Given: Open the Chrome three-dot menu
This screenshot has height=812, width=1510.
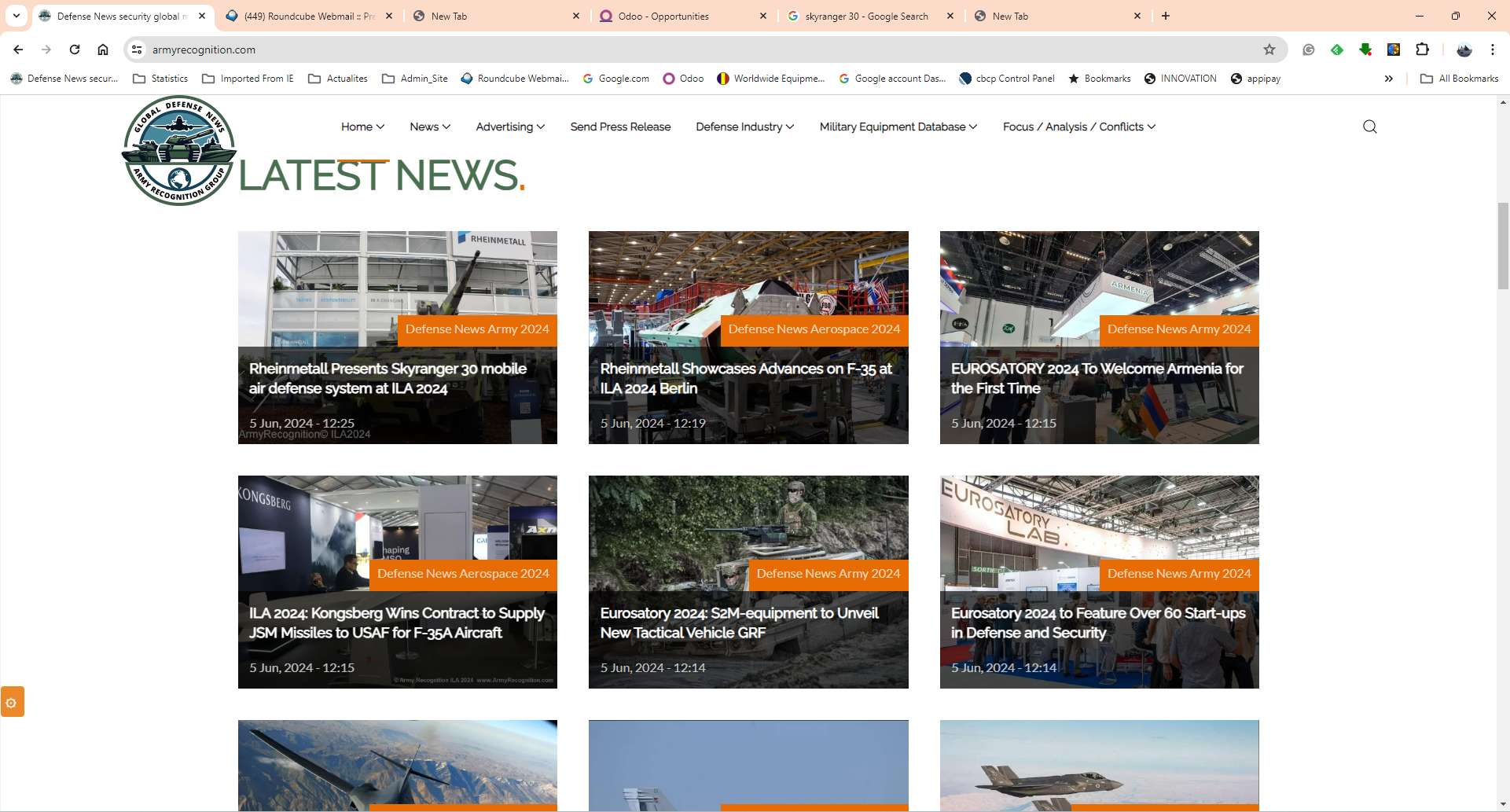Looking at the screenshot, I should pyautogui.click(x=1492, y=50).
